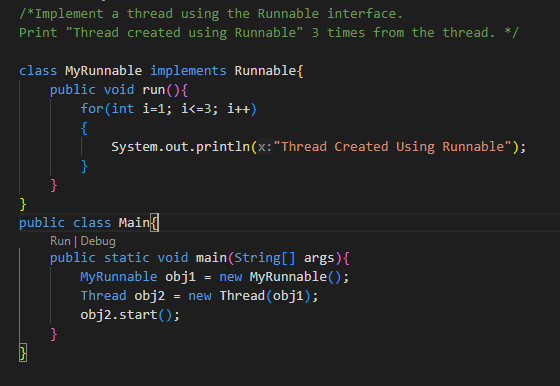Click "public void run()" method declaration

point(119,90)
